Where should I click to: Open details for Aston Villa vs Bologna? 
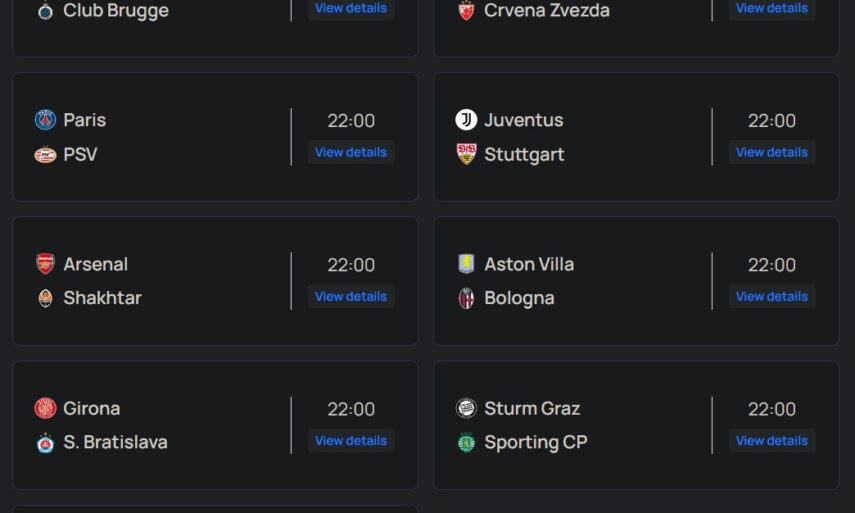pyautogui.click(x=772, y=296)
